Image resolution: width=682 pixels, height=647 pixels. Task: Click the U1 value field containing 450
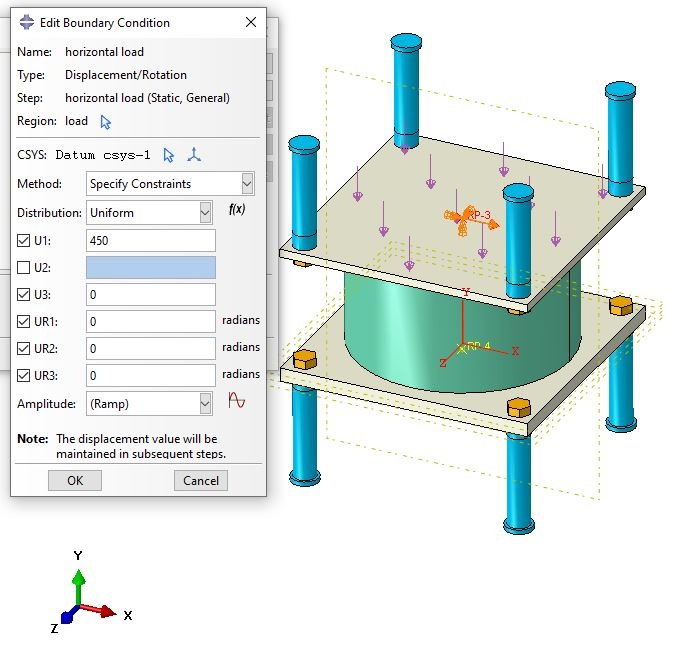tap(151, 240)
